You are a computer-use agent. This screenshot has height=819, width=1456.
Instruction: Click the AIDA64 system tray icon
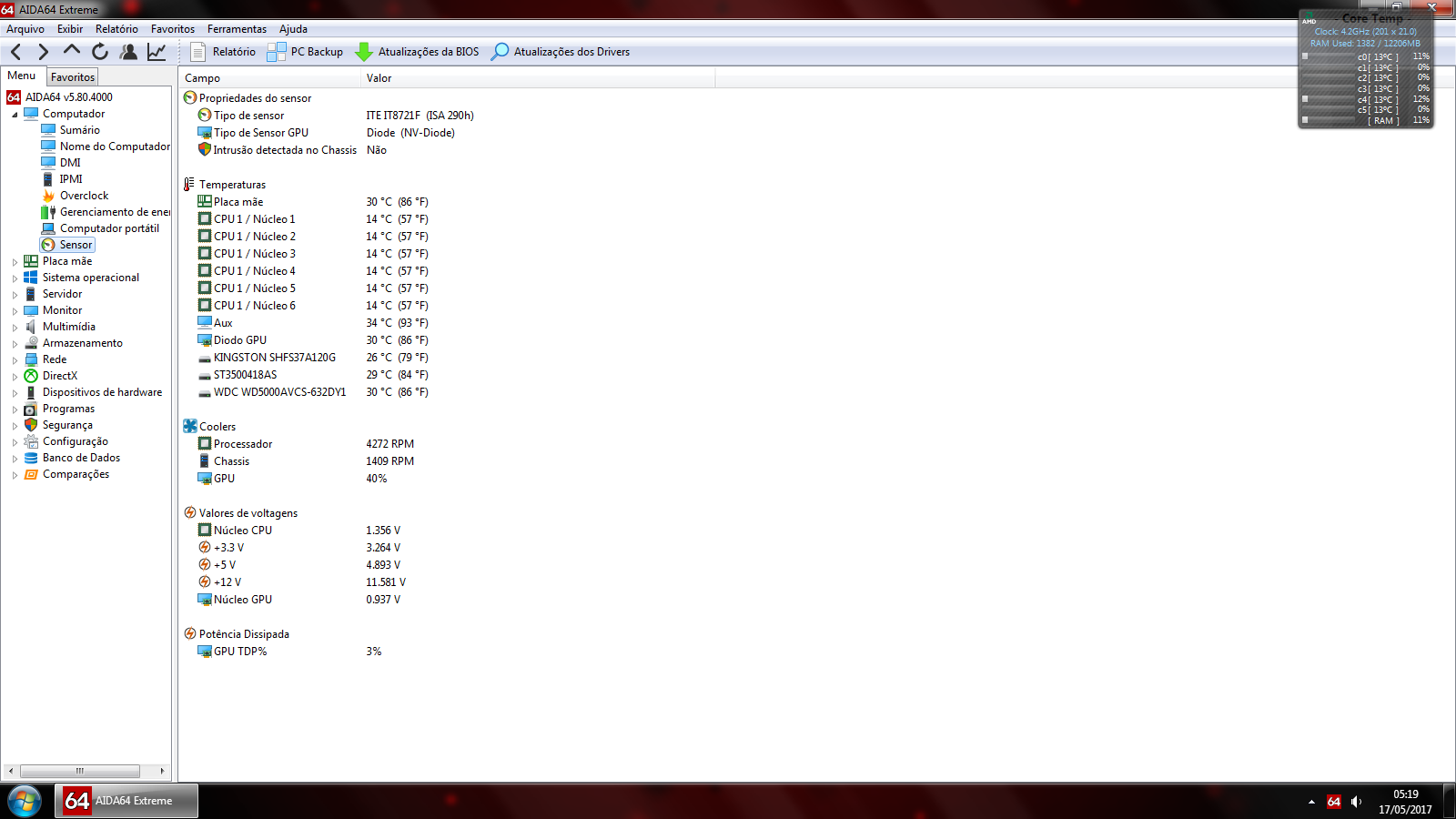click(x=1334, y=802)
